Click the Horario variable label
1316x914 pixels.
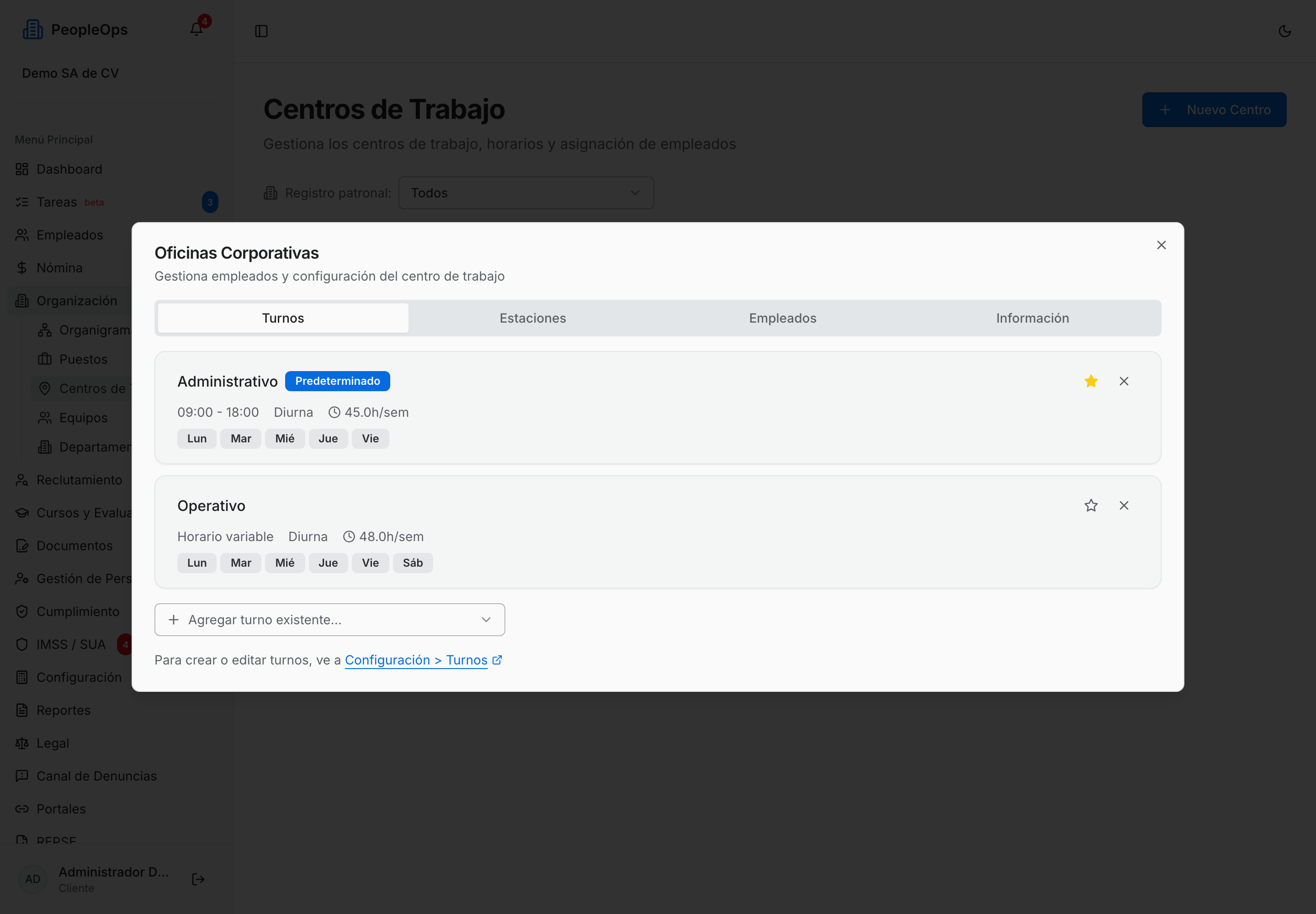pyautogui.click(x=225, y=537)
